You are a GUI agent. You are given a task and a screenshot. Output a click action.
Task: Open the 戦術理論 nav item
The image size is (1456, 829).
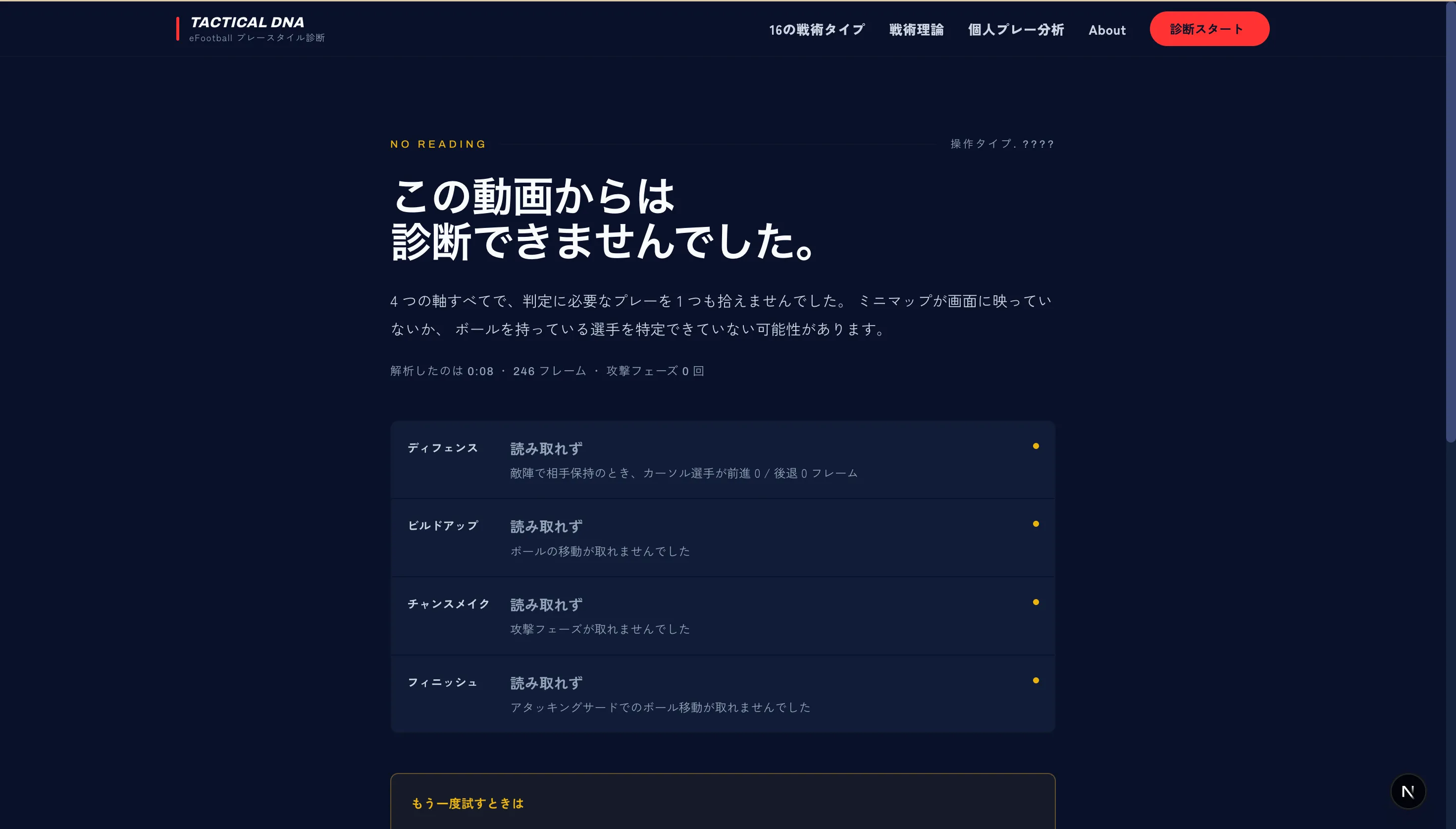916,30
